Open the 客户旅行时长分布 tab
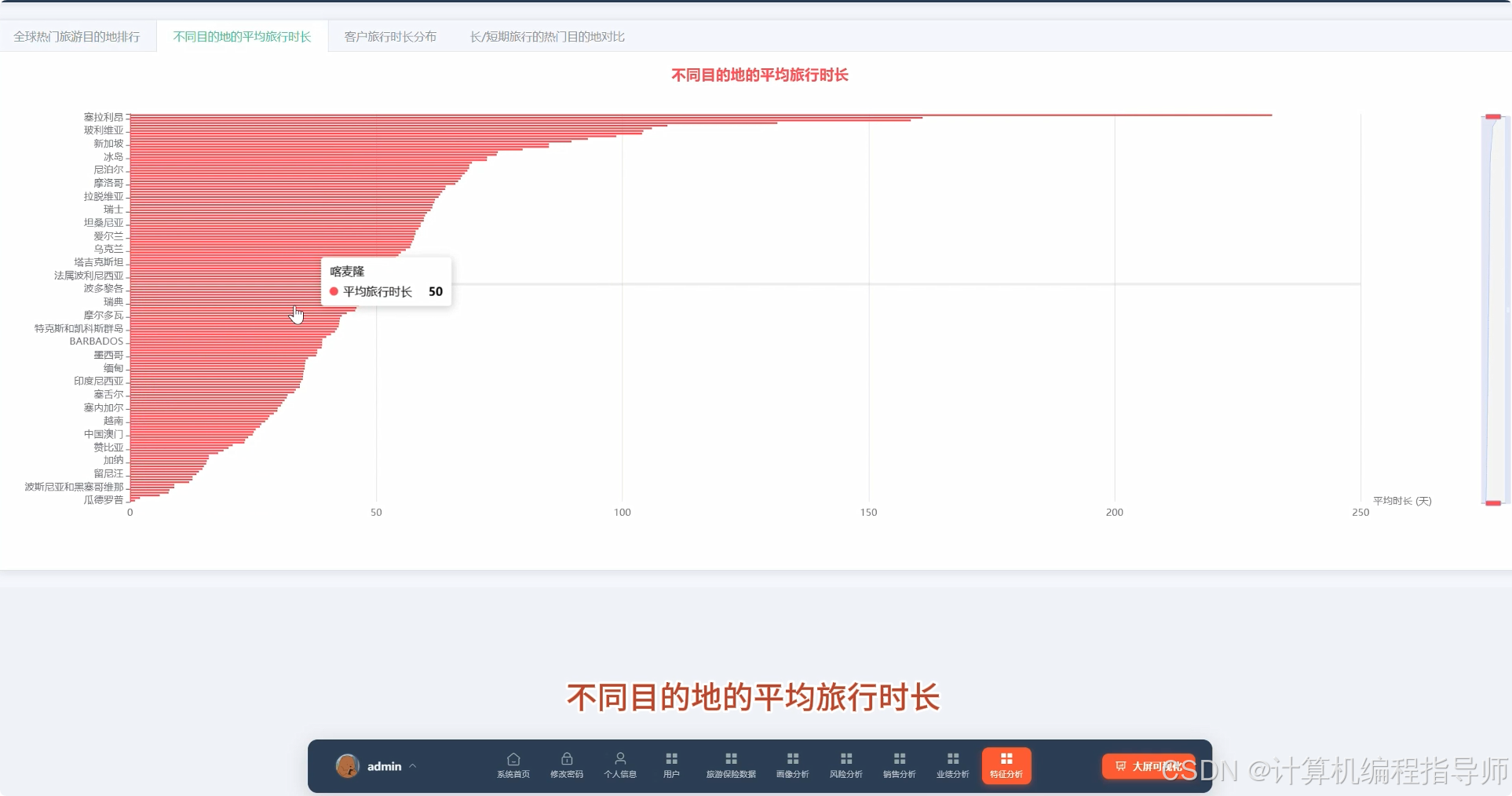The width and height of the screenshot is (1512, 796). (x=390, y=37)
